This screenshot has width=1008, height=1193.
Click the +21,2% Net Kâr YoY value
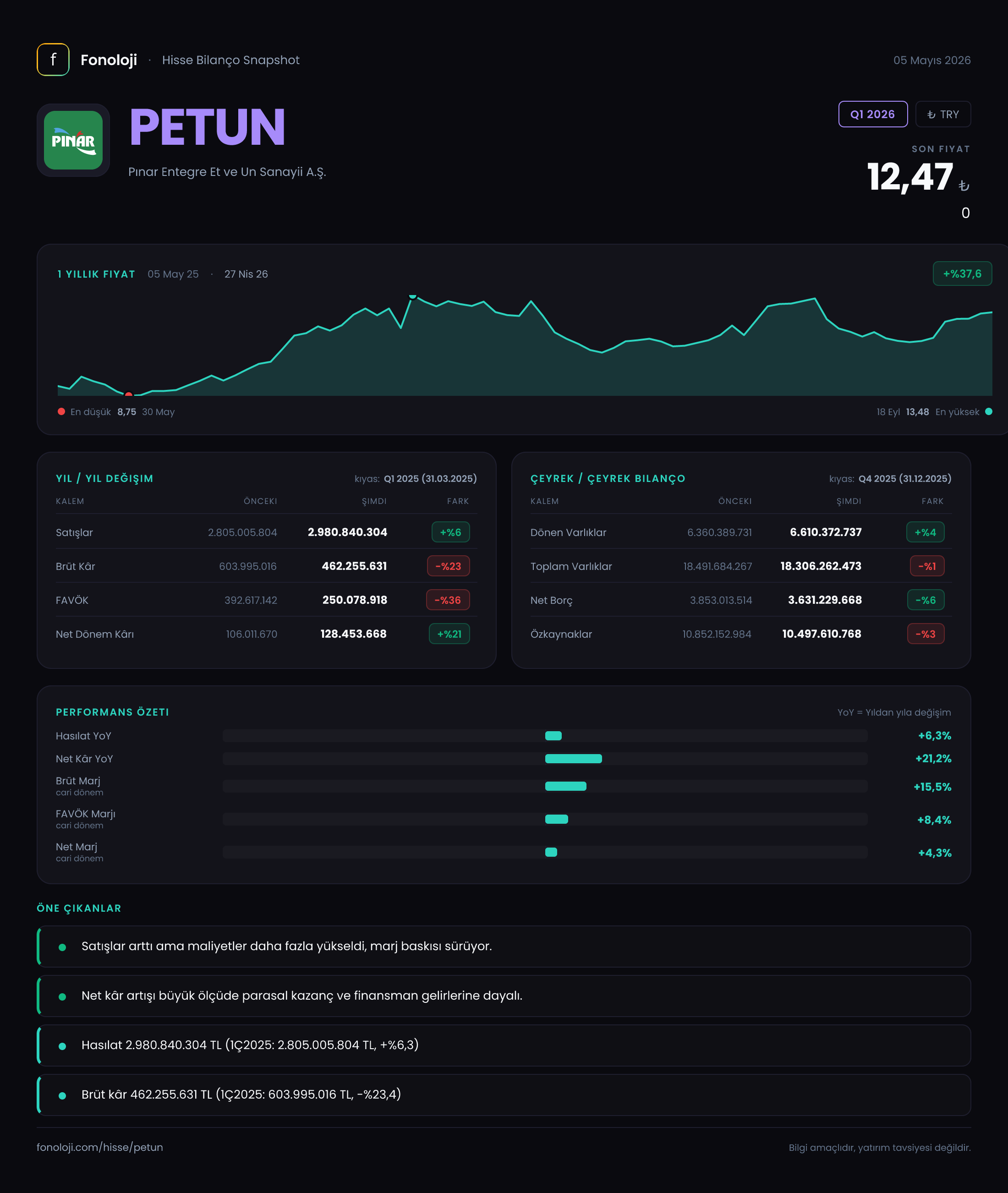point(933,758)
